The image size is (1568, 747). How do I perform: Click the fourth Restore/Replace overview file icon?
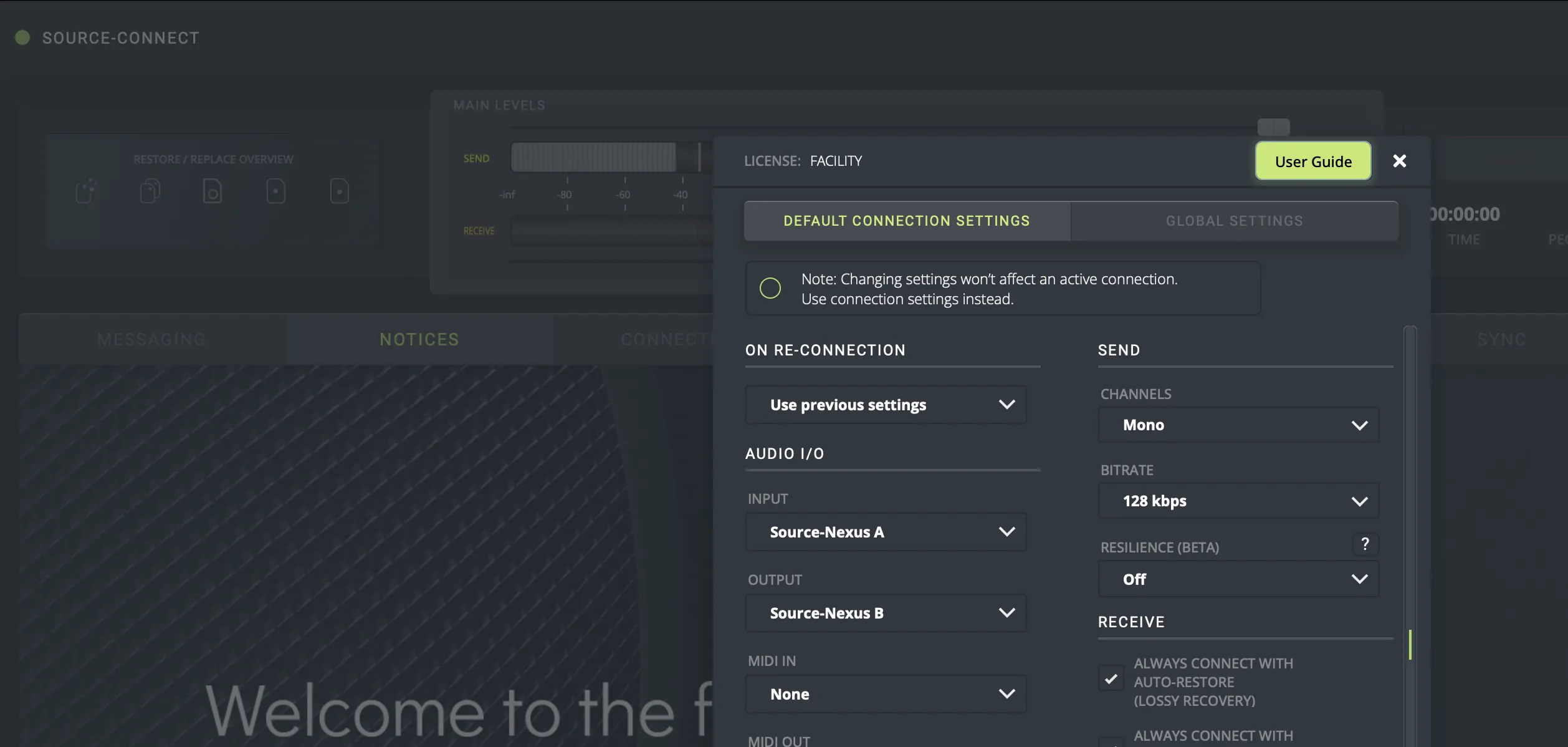(x=275, y=191)
